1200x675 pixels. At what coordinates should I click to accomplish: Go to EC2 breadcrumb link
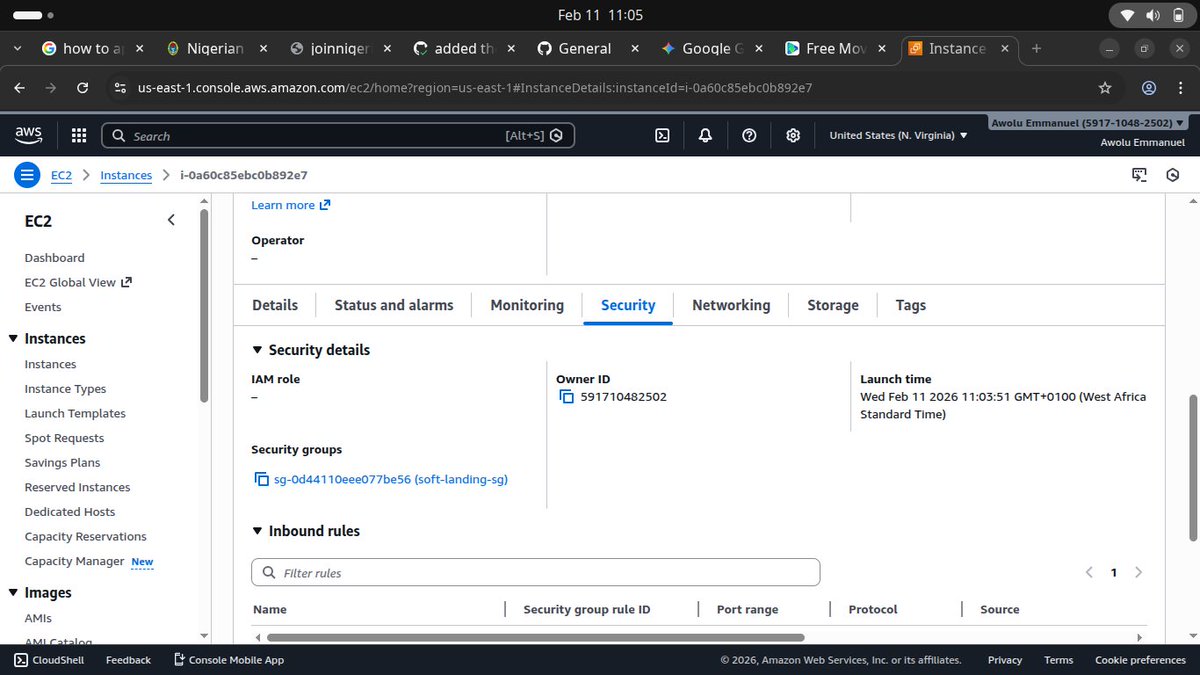(62, 175)
